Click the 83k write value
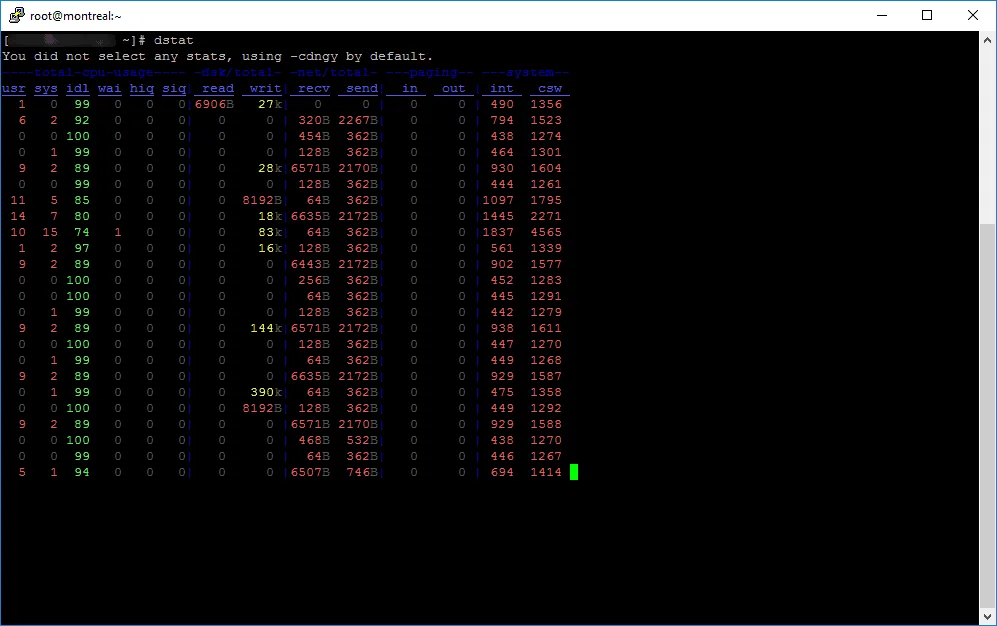The image size is (997, 626). pyautogui.click(x=270, y=232)
